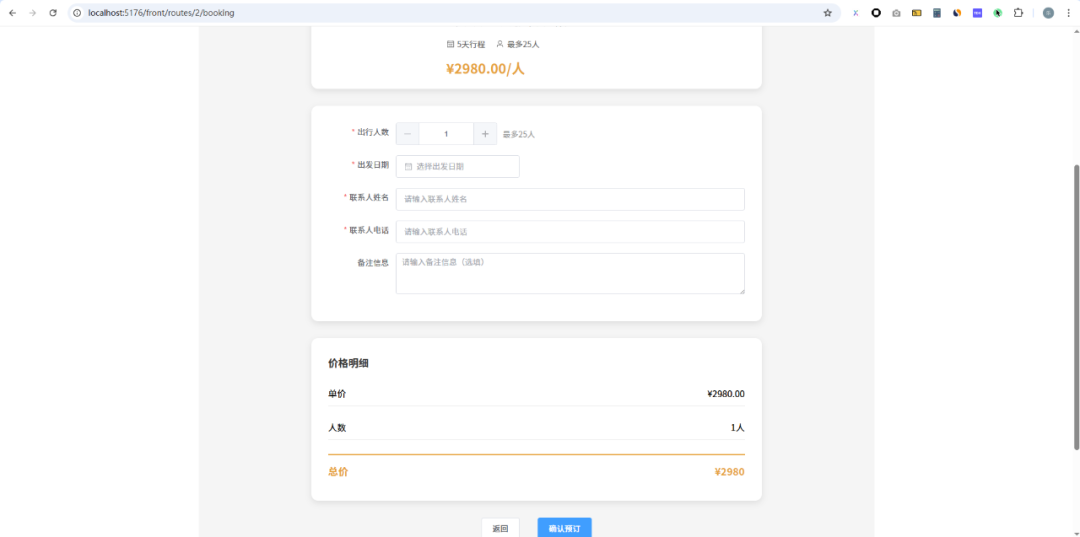This screenshot has width=1080, height=537.
Task: Click the page vertical scrollbar
Action: coord(1076,308)
